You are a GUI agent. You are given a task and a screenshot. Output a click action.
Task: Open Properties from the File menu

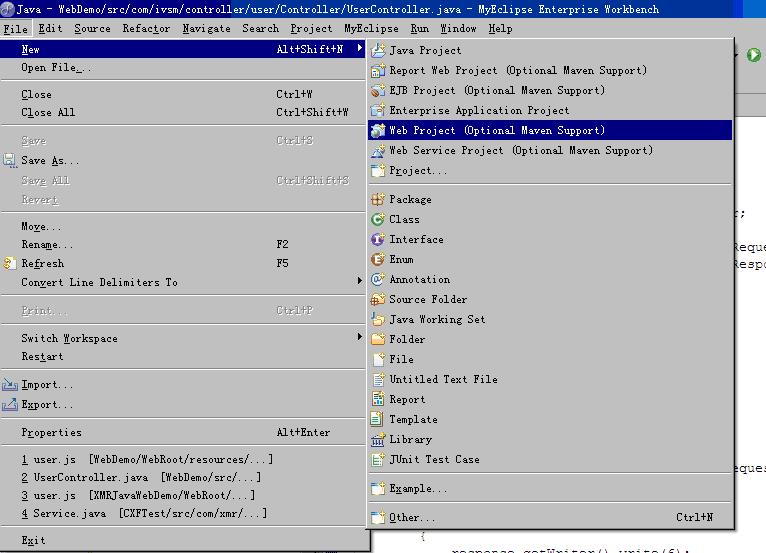tap(183, 432)
